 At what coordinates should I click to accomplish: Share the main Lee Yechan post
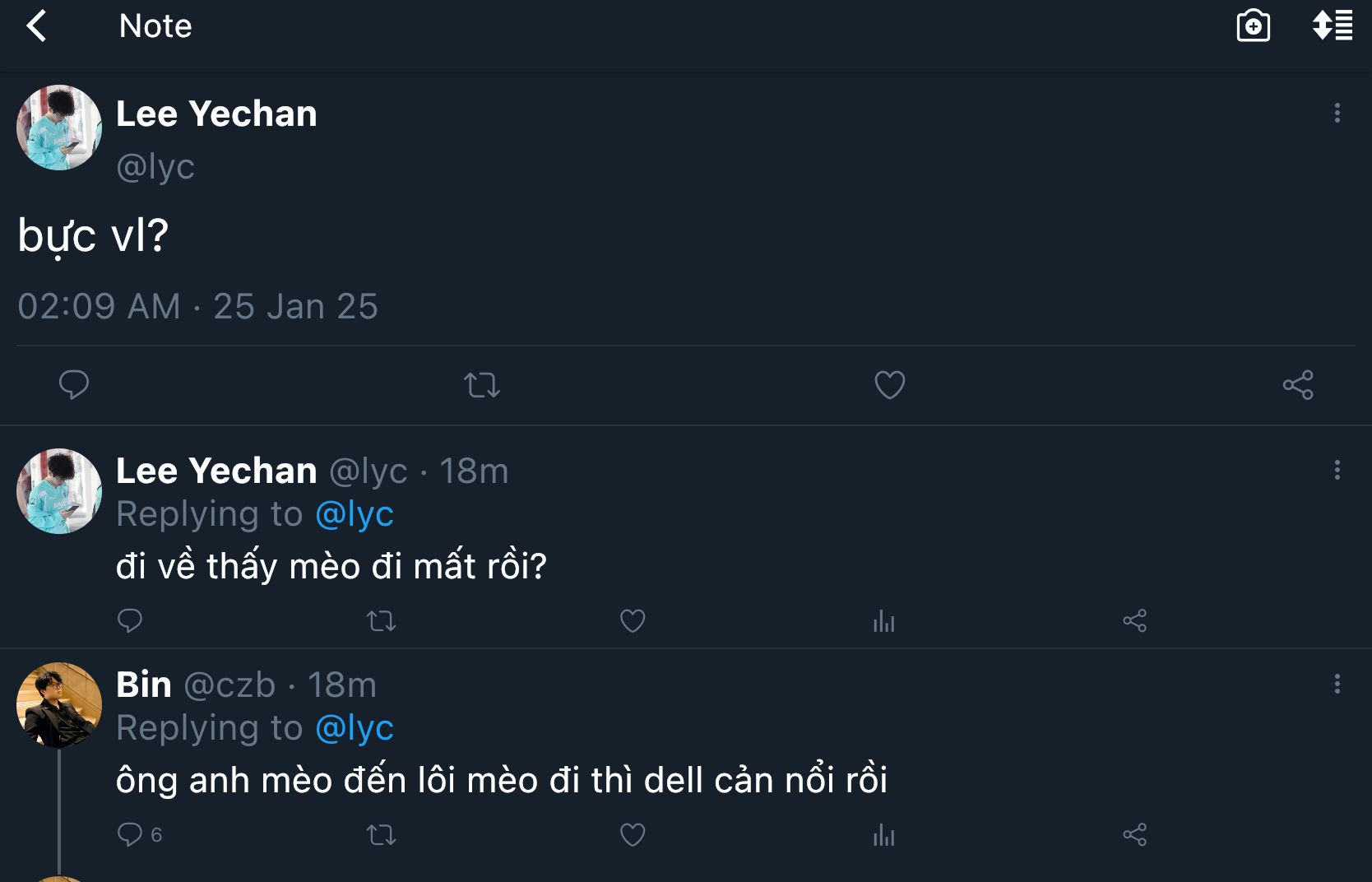(1298, 384)
